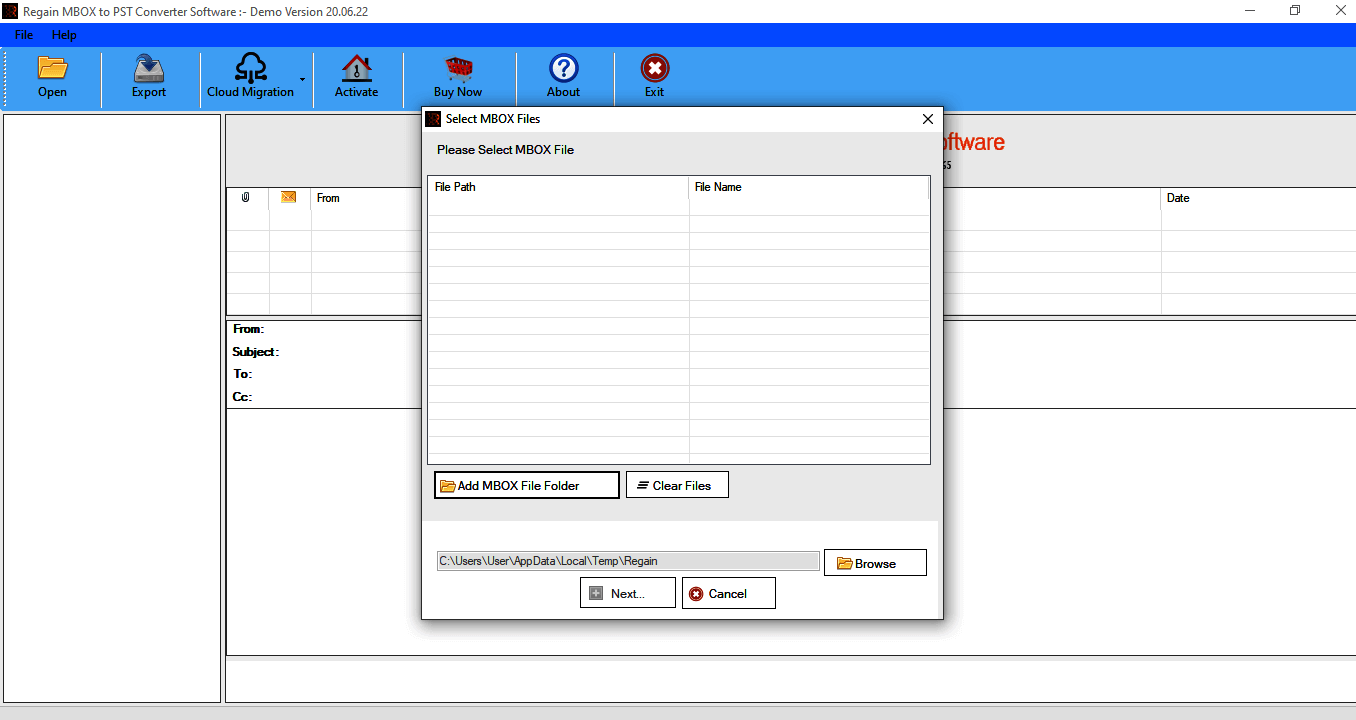The height and width of the screenshot is (720, 1356).
Task: Click the Browse button
Action: [875, 563]
